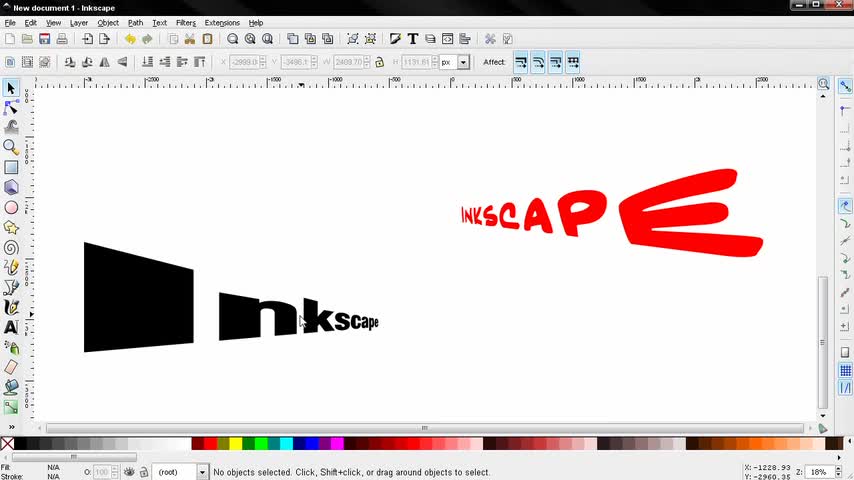854x480 pixels.
Task: Toggle affect stroke width scaling
Action: [x=521, y=62]
